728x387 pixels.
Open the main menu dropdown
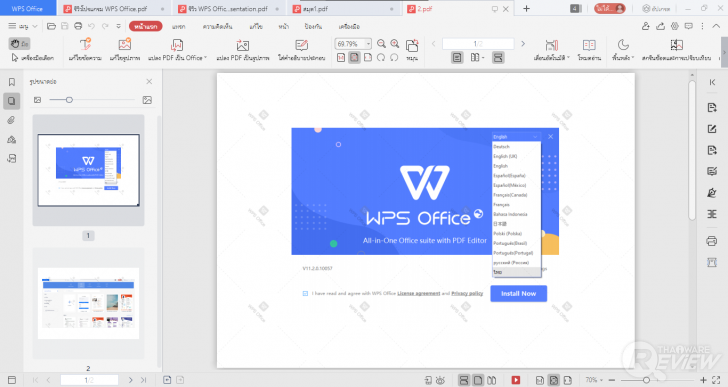point(22,26)
